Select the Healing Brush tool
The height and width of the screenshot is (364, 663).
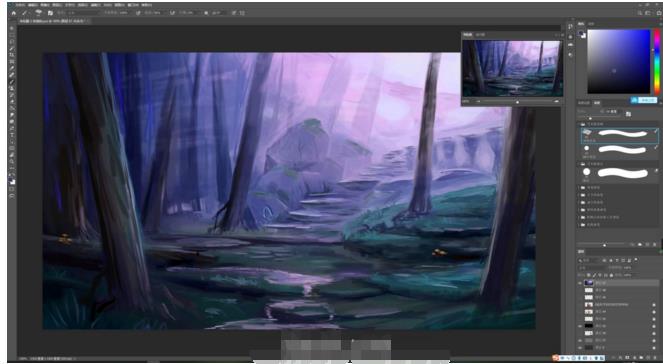tap(11, 75)
